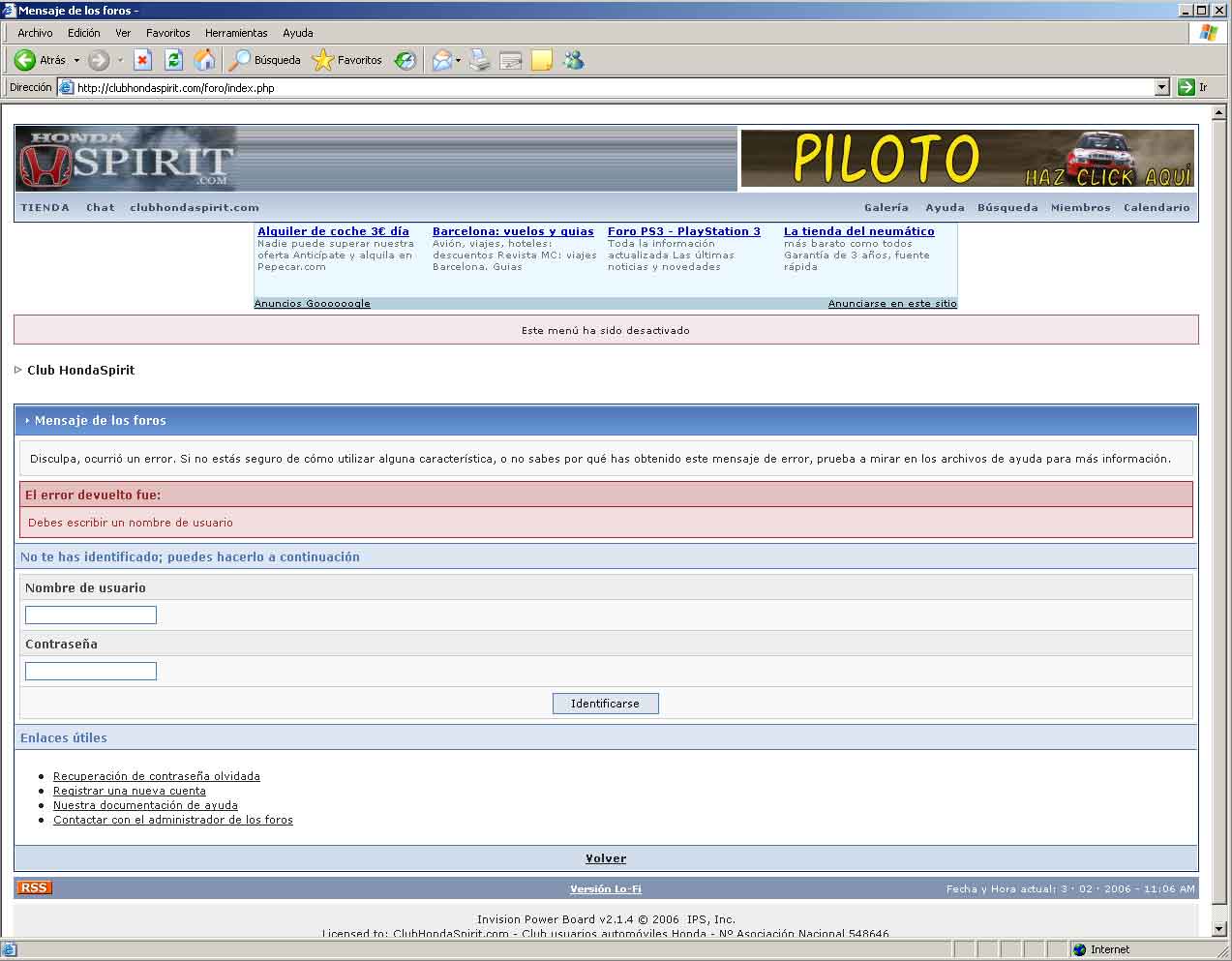Image resolution: width=1232 pixels, height=961 pixels.
Task: Click inside the Nombre de usuario field
Action: 91,615
